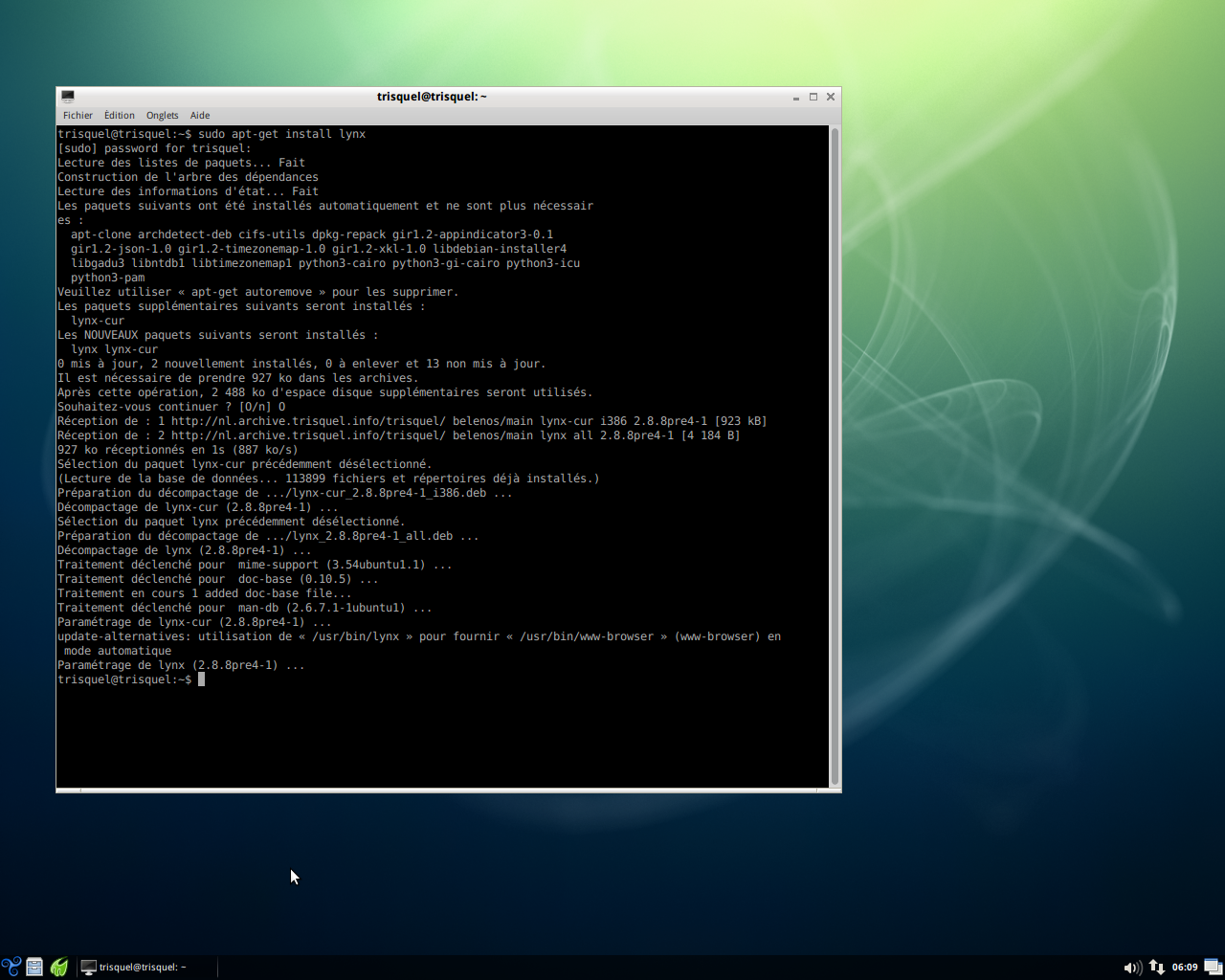
Task: Launch the Abrowser web browser icon
Action: point(58,967)
